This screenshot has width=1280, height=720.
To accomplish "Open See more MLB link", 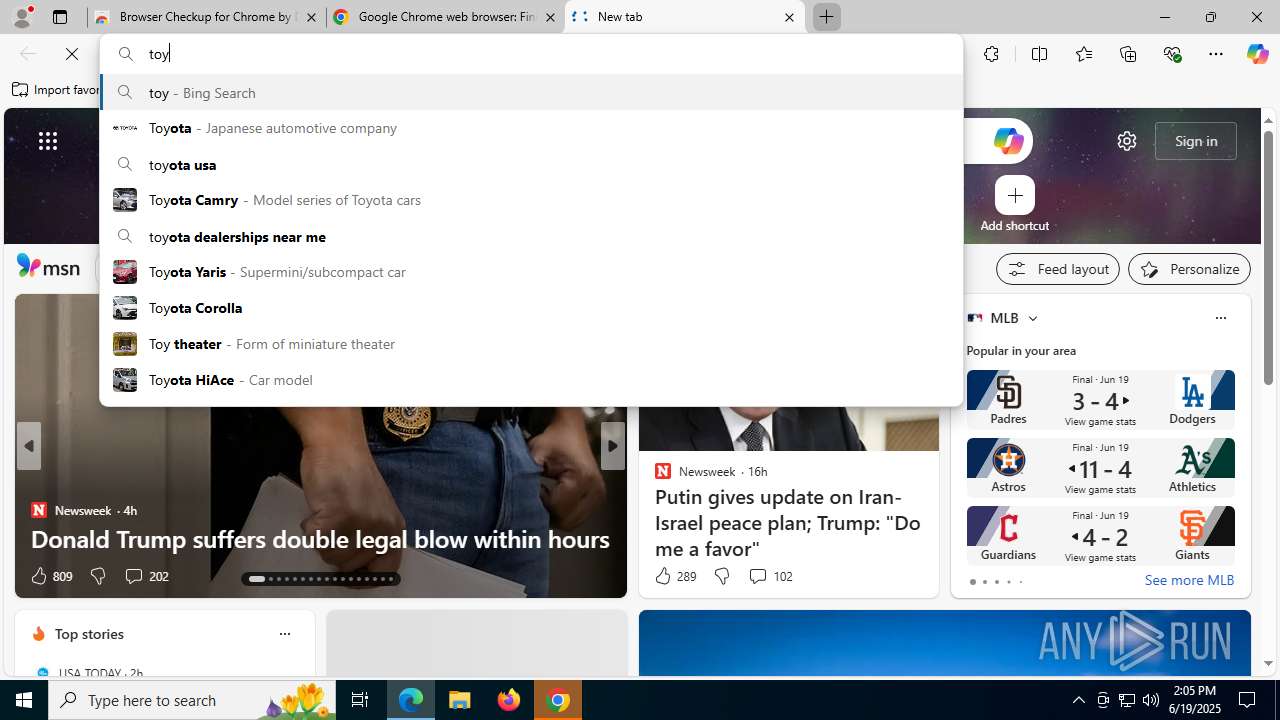I will coord(1188,580).
